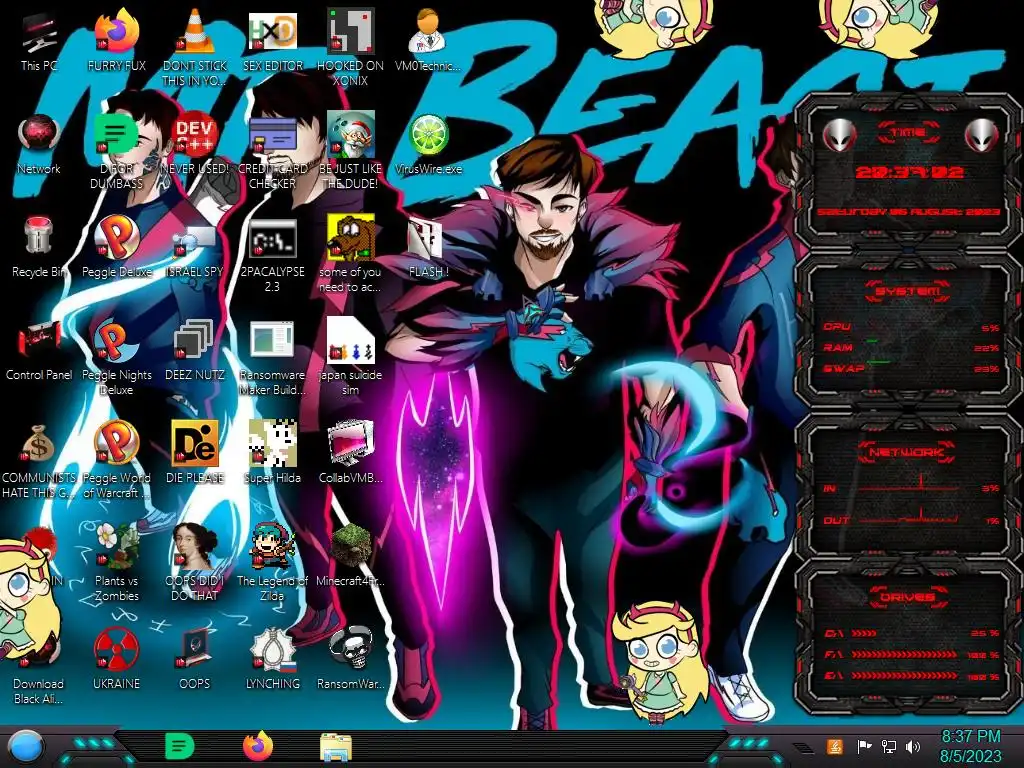Select the NEVER USED Dev C++ icon
Image resolution: width=1024 pixels, height=768 pixels.
[195, 135]
